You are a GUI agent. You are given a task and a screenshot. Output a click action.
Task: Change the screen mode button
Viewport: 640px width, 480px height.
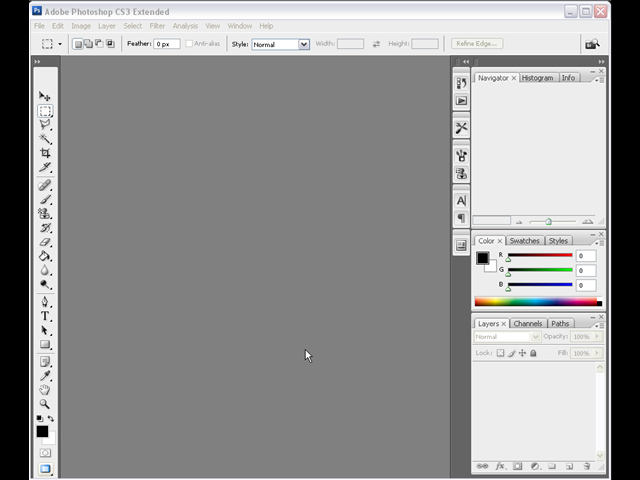point(45,469)
